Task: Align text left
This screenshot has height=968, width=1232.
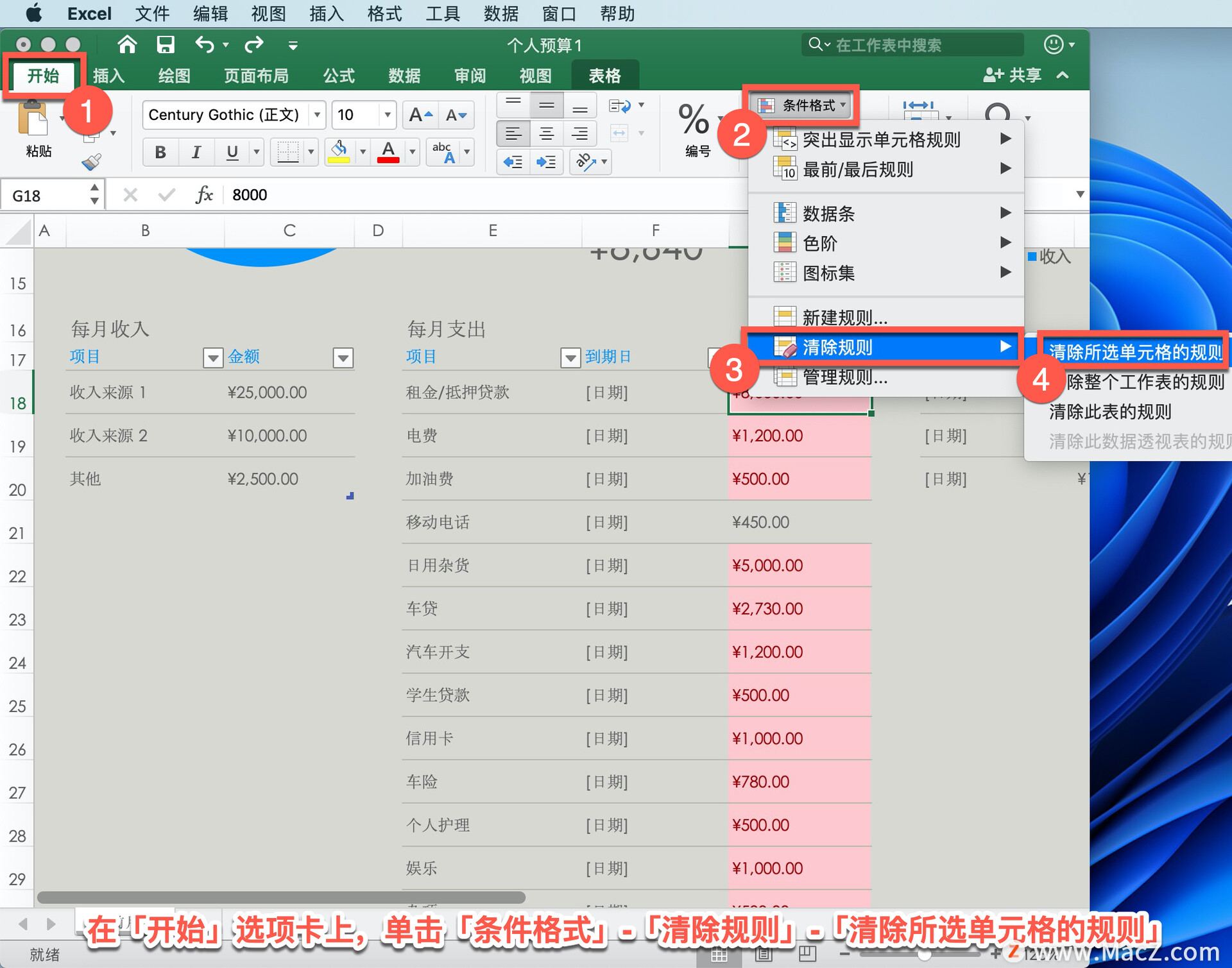Action: (513, 133)
